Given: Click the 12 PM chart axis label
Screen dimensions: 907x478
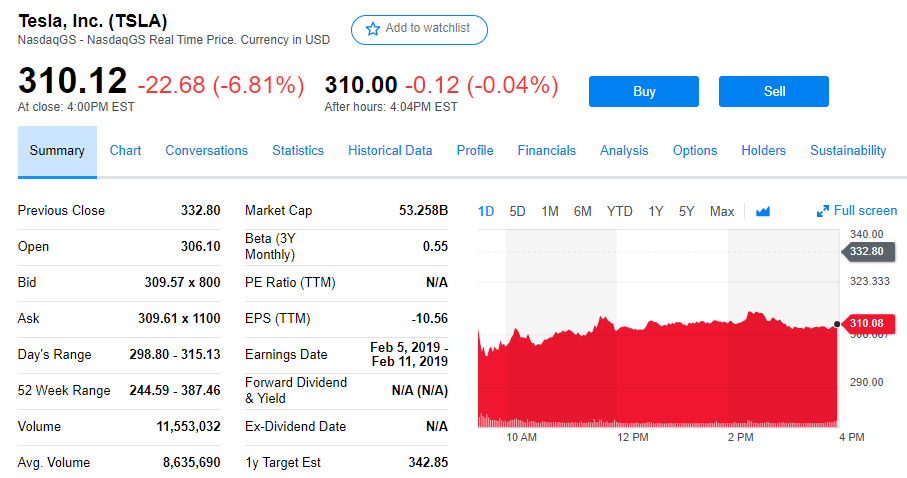Looking at the screenshot, I should [x=633, y=437].
